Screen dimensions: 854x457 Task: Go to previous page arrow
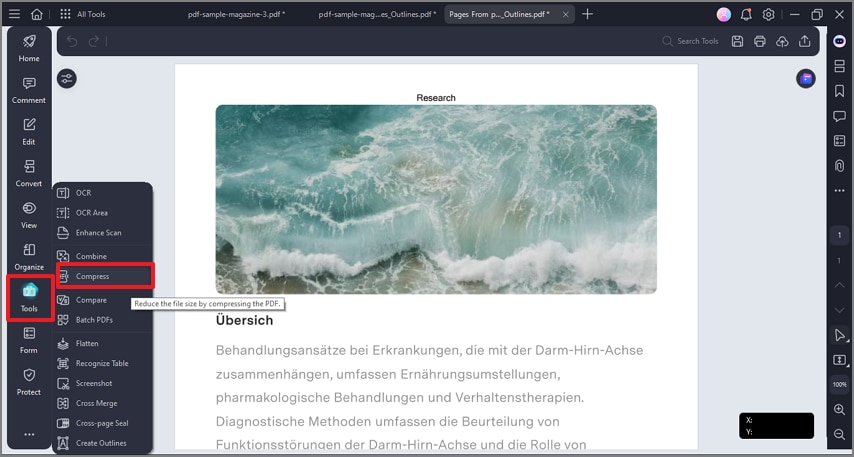[x=839, y=285]
